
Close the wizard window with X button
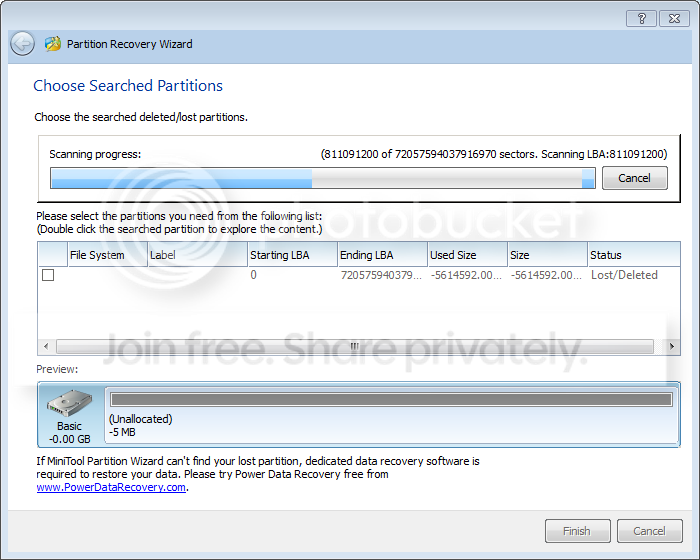(675, 19)
